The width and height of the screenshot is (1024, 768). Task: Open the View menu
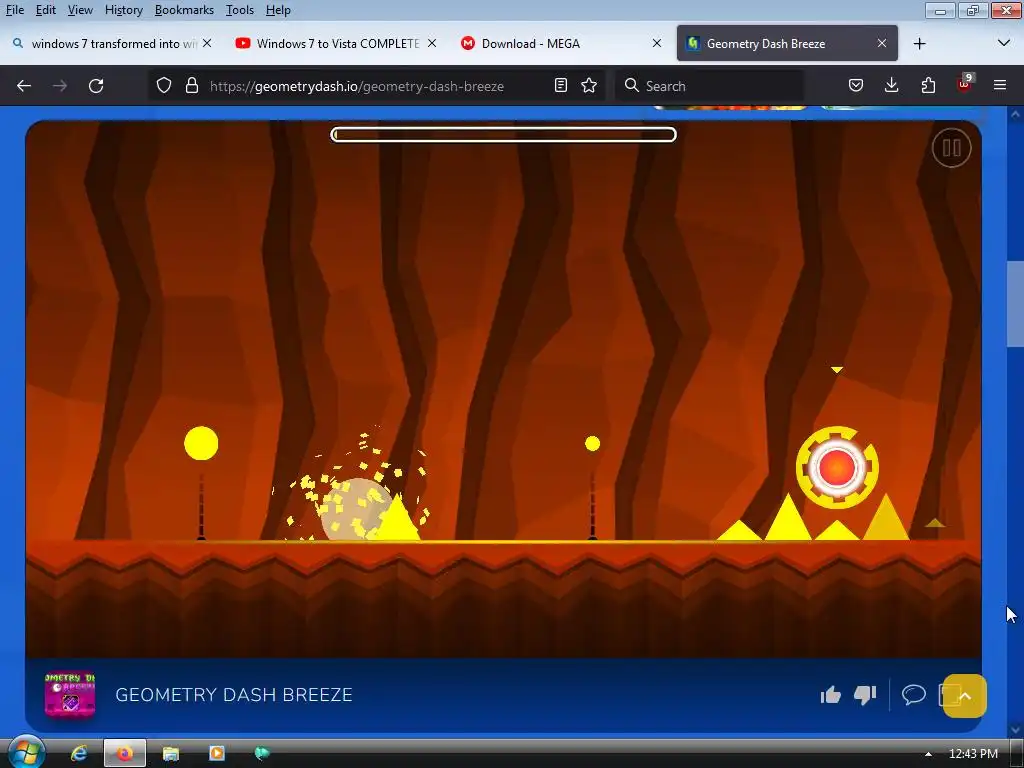[80, 10]
